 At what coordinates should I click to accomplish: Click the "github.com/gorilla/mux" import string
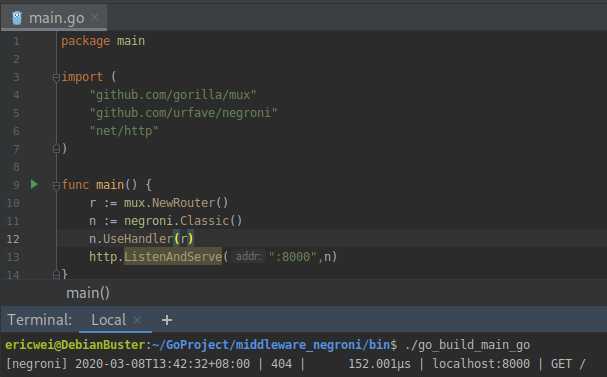click(x=173, y=94)
